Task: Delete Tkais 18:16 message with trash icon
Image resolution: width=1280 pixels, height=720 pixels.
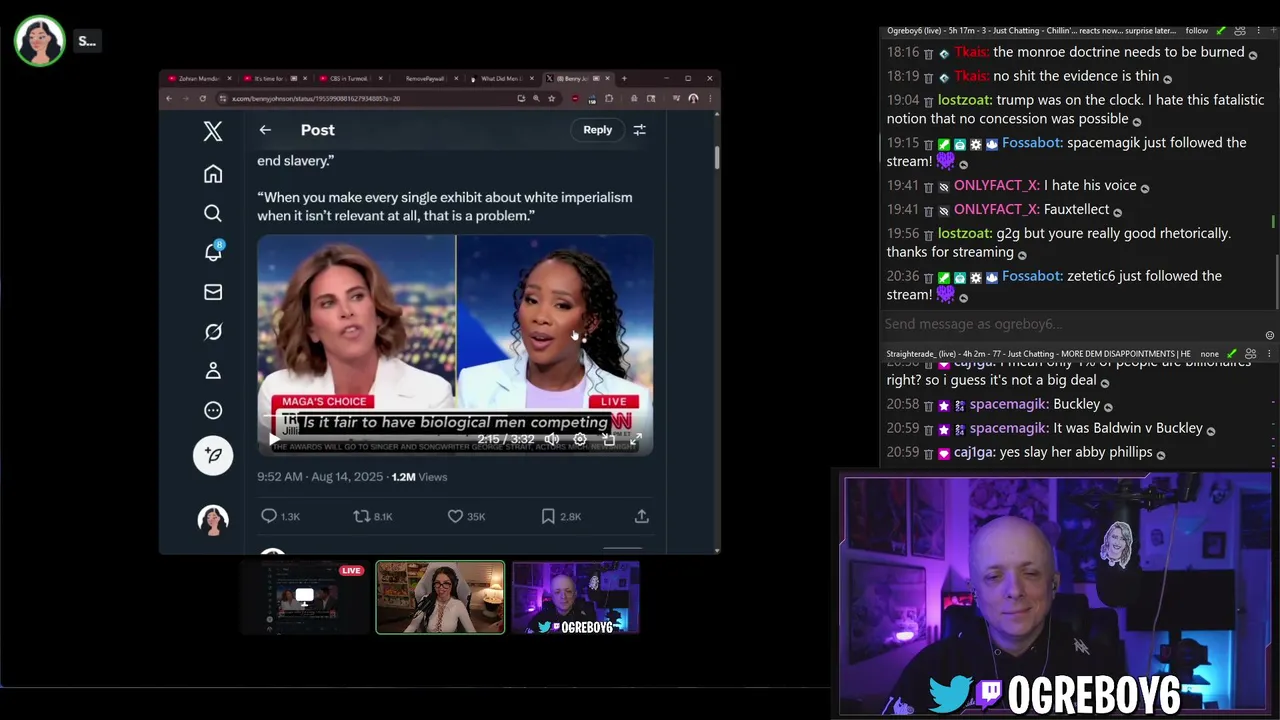Action: [928, 53]
